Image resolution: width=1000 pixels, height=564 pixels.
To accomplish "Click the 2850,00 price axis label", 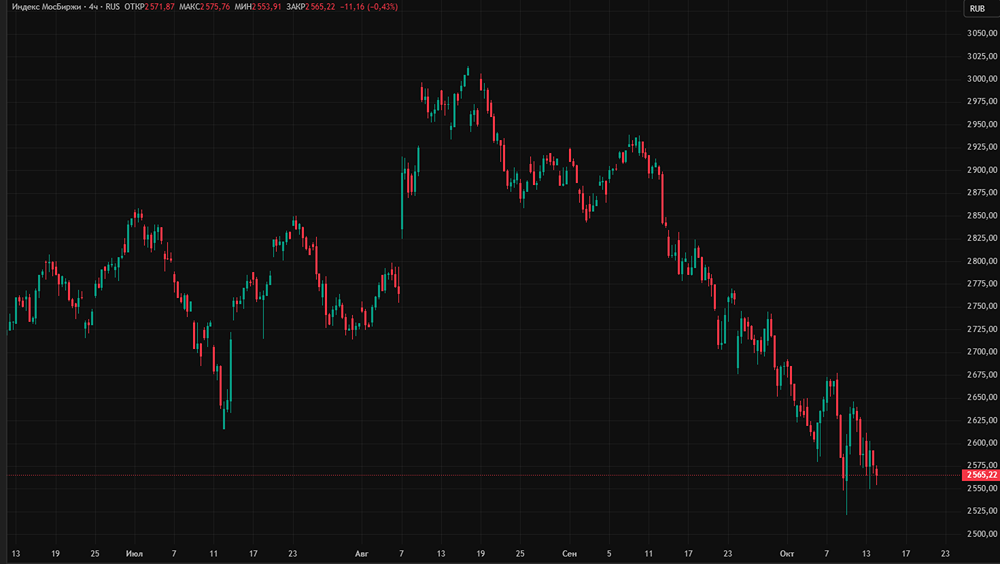I will (x=982, y=216).
